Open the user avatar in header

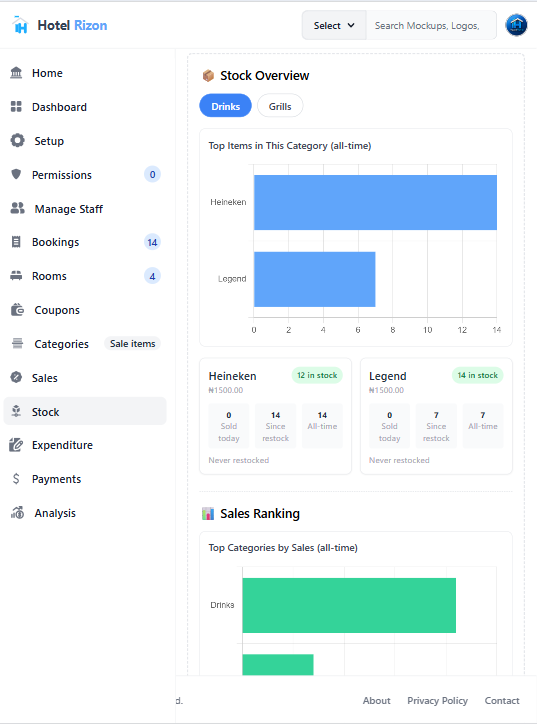(x=516, y=25)
